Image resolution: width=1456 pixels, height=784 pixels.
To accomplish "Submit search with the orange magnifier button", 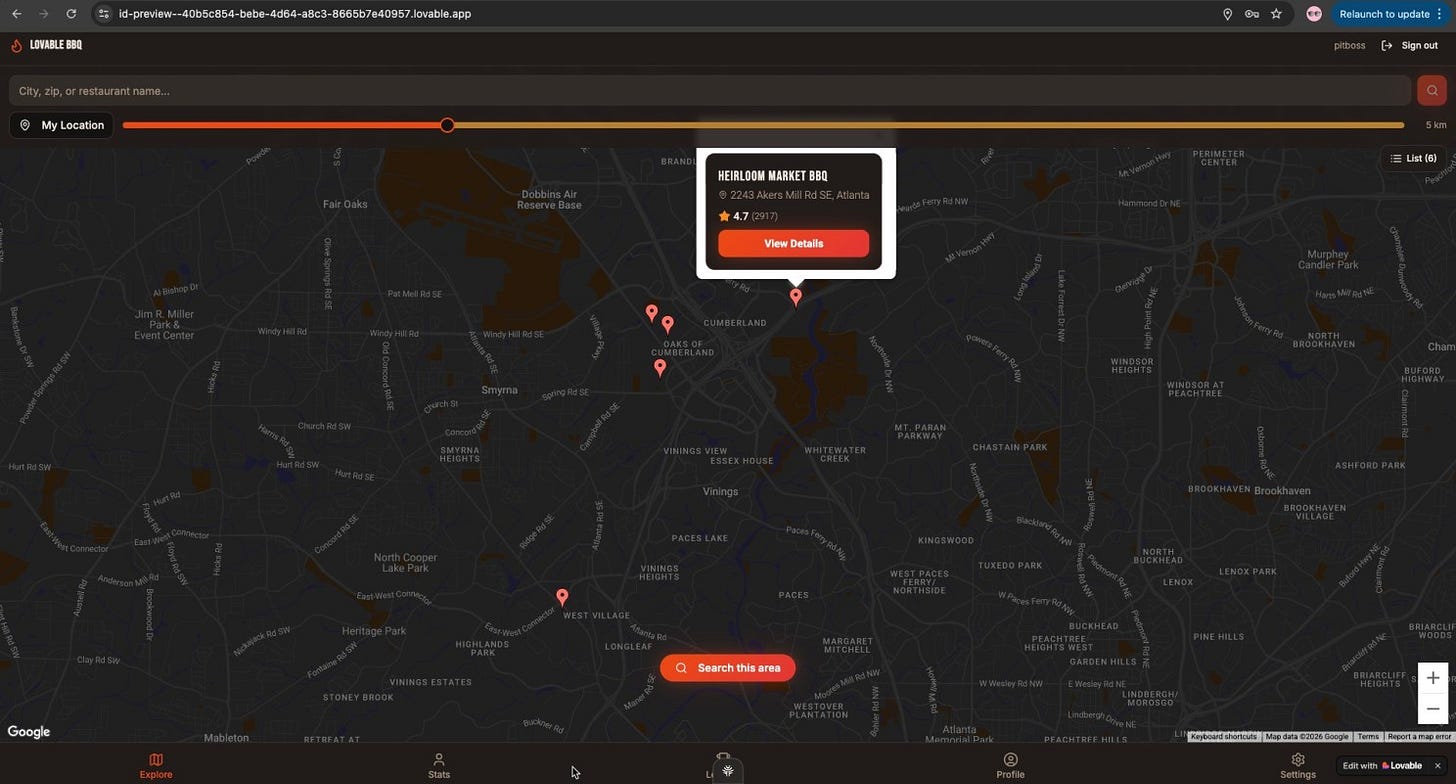I will pyautogui.click(x=1432, y=91).
